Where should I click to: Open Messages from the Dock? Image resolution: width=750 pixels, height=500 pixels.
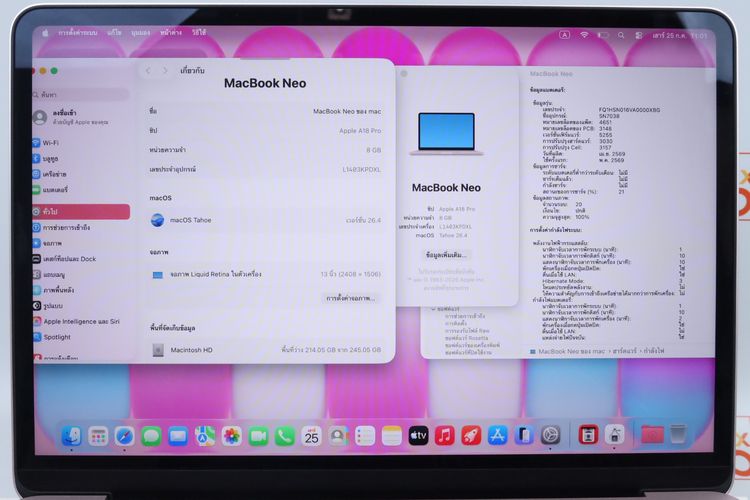click(151, 436)
